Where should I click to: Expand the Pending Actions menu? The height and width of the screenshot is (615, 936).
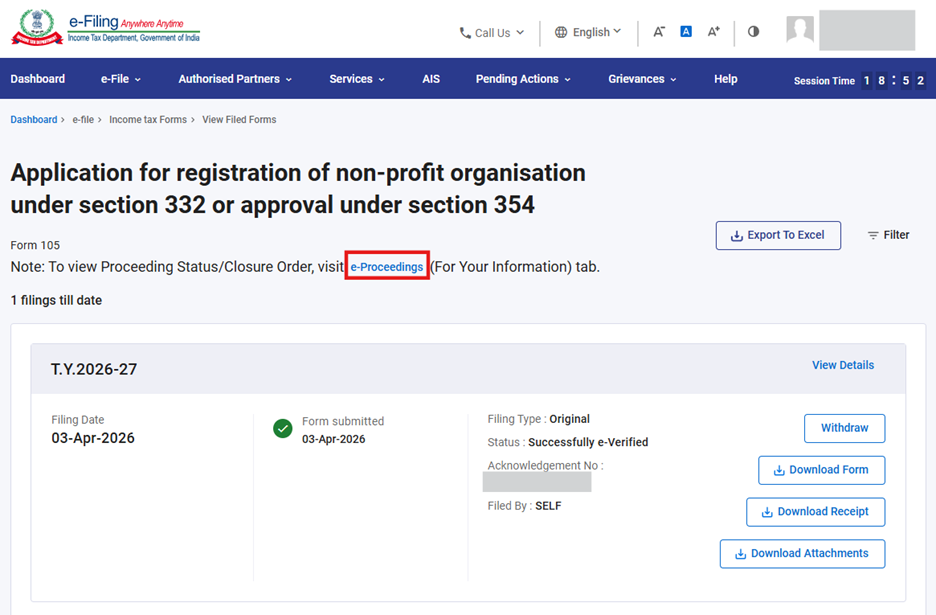523,79
